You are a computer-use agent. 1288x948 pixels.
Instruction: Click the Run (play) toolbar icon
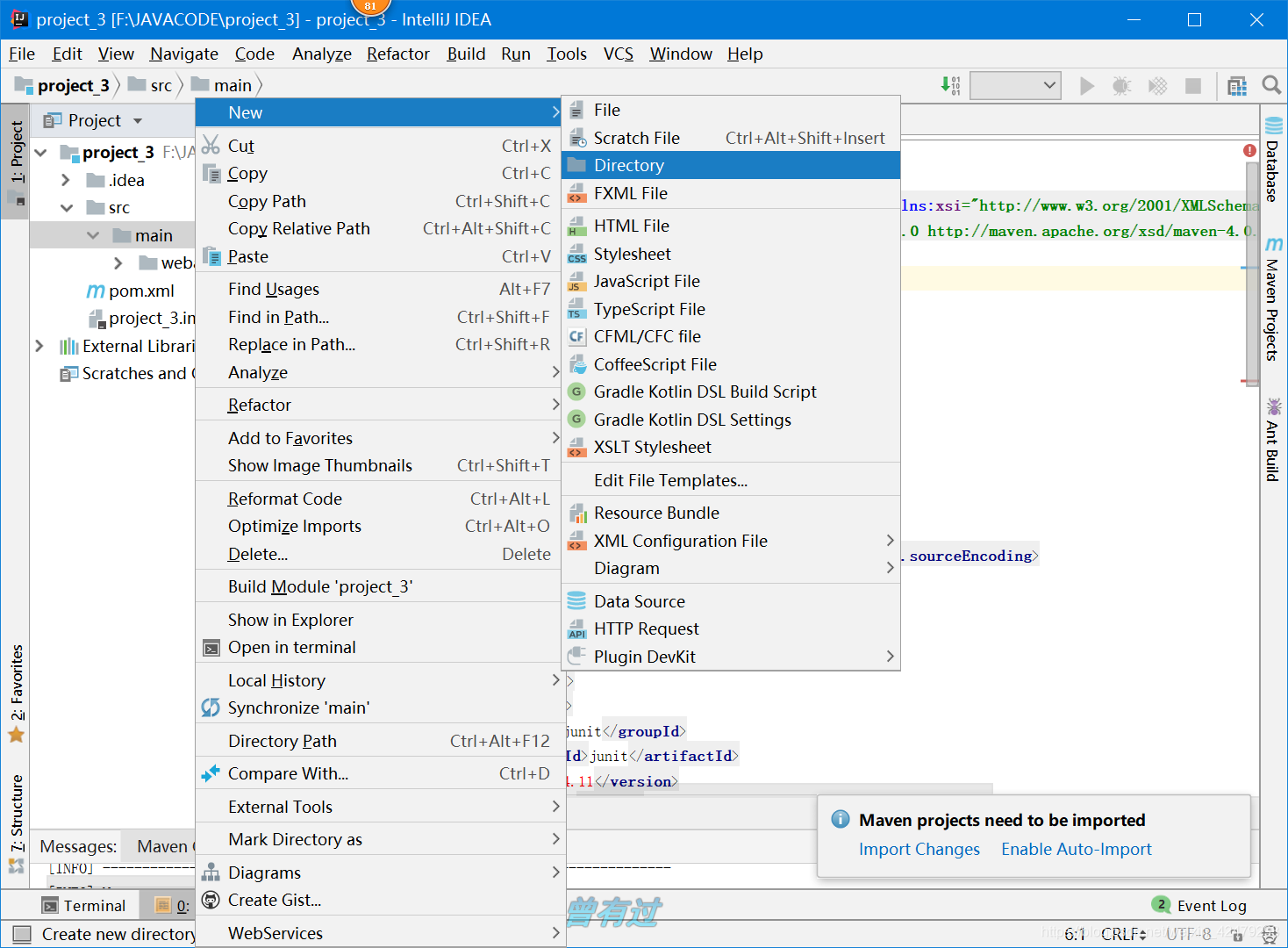pyautogui.click(x=1087, y=85)
